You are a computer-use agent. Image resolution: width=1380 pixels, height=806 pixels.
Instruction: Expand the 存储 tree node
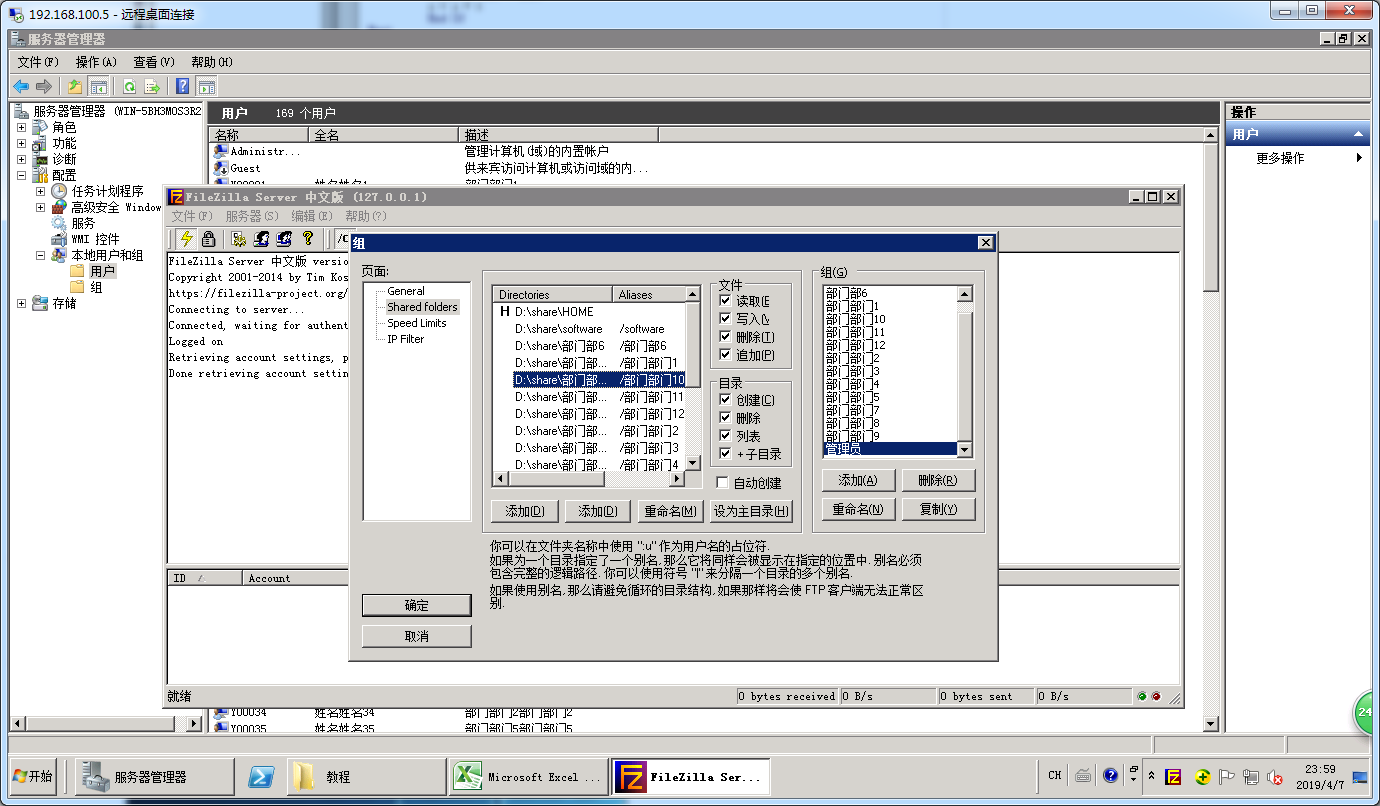pyautogui.click(x=22, y=303)
